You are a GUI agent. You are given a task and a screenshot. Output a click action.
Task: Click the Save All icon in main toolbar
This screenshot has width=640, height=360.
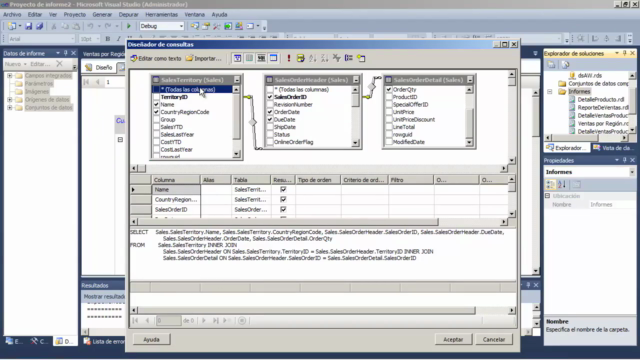40,26
